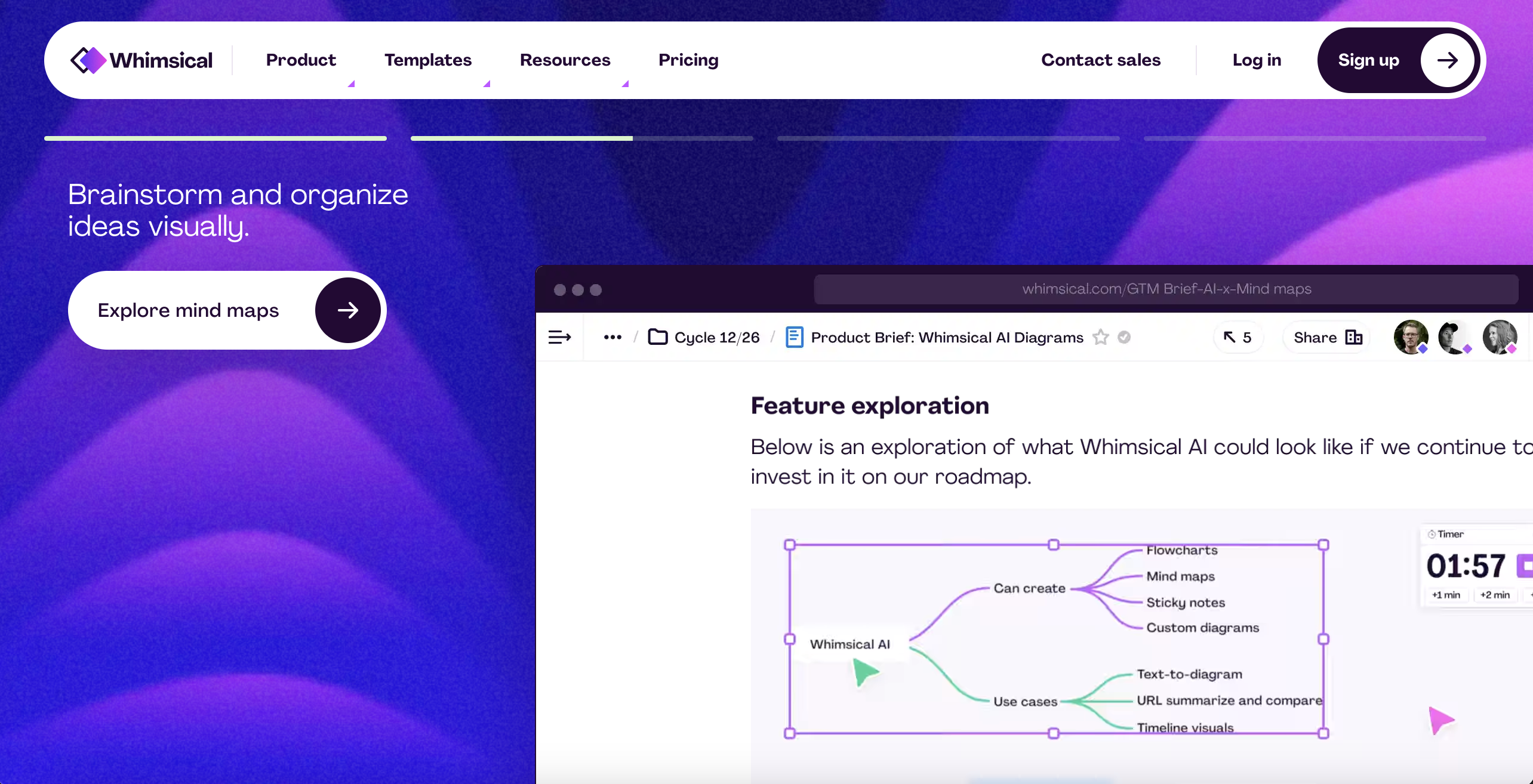The width and height of the screenshot is (1533, 784).
Task: Select the first carousel progress bar
Action: [216, 138]
